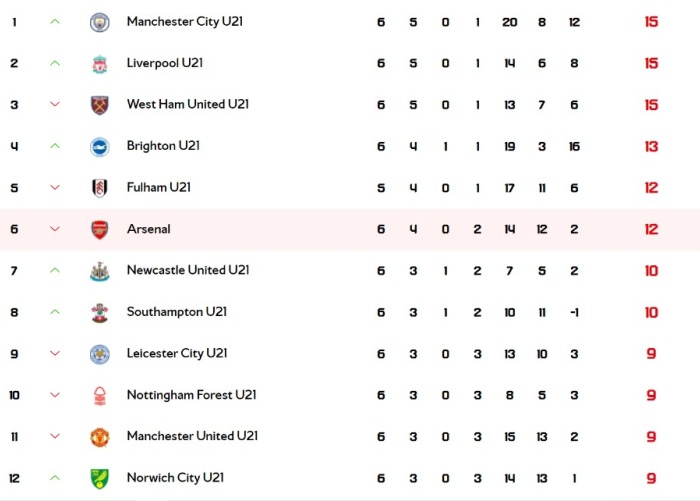Click the Southampton U21 club badge
Viewport: 700px width, 501px height.
tap(100, 313)
